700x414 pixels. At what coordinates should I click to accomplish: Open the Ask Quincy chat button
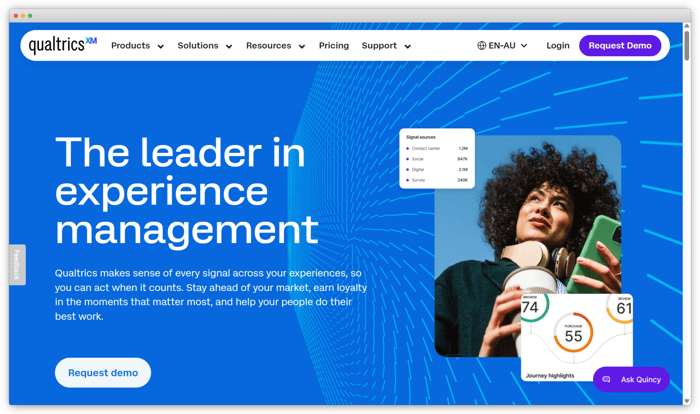click(631, 380)
